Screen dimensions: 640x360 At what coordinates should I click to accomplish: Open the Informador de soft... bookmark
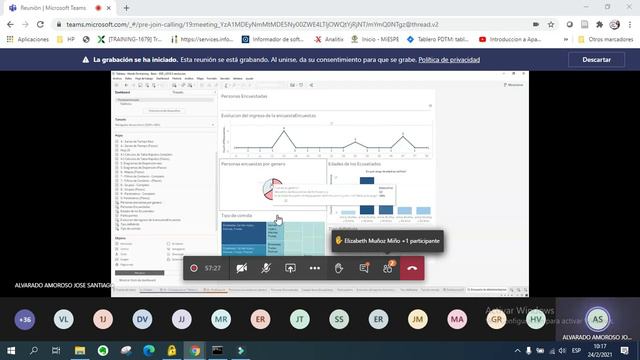click(273, 39)
